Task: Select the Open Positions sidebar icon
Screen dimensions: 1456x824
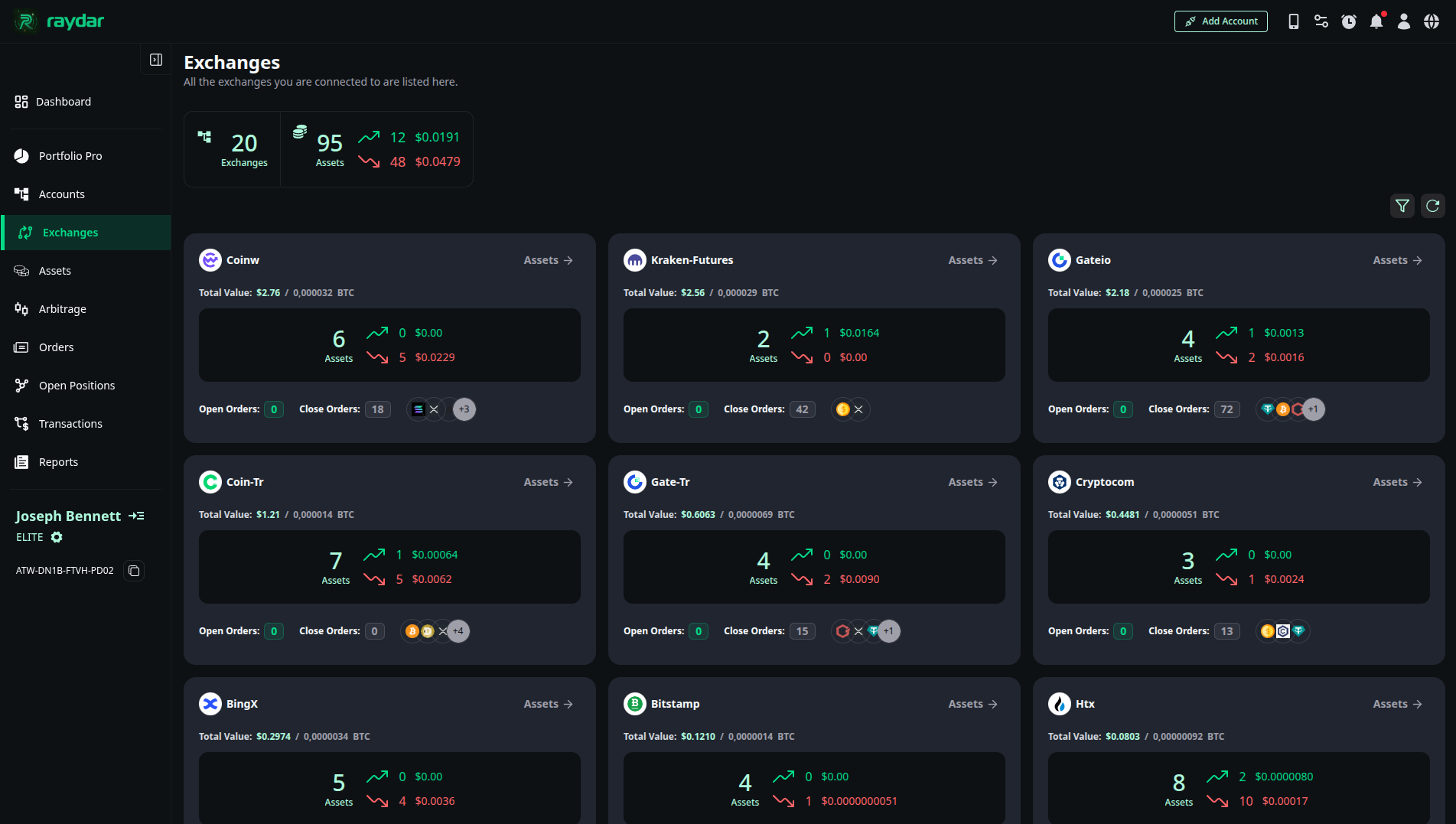Action: coord(22,385)
